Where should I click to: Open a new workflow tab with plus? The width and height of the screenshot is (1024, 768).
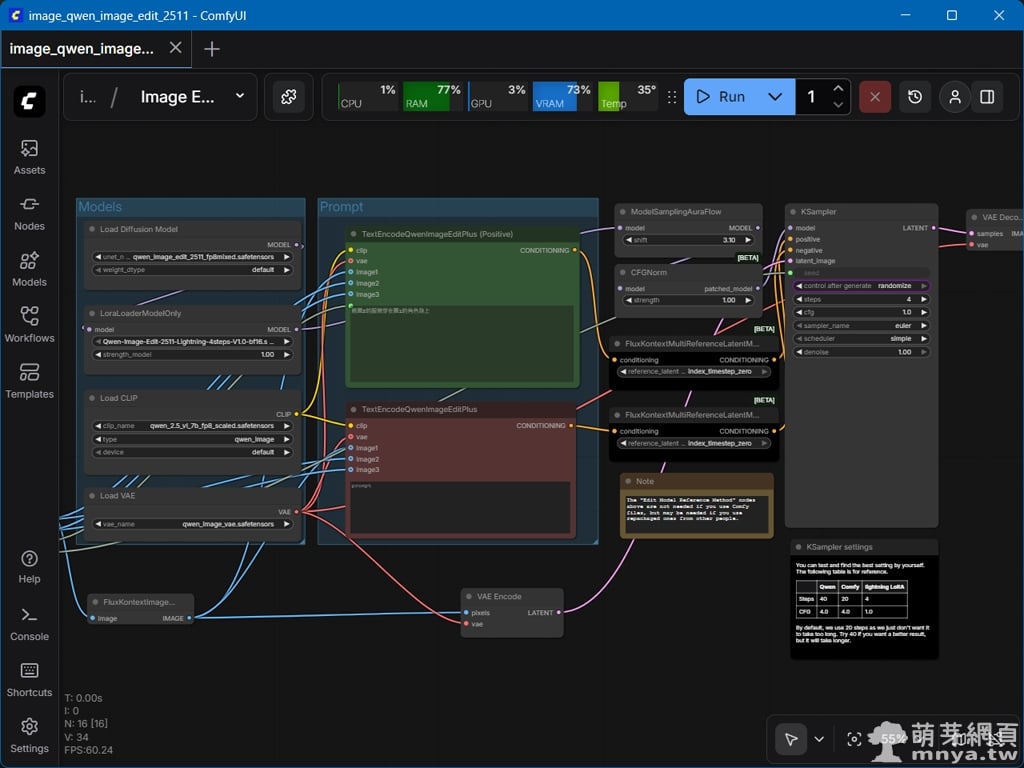[x=212, y=49]
